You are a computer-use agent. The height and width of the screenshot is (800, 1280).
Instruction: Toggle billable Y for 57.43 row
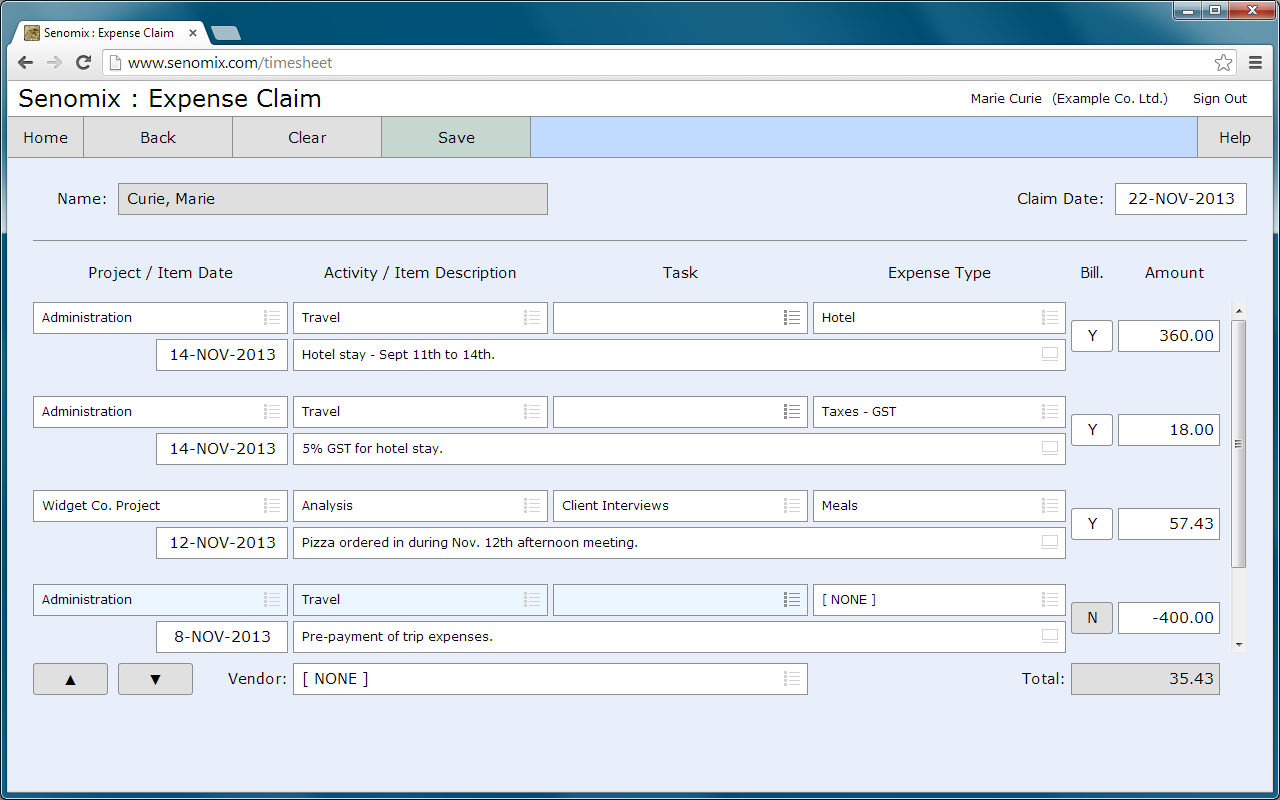coord(1092,524)
